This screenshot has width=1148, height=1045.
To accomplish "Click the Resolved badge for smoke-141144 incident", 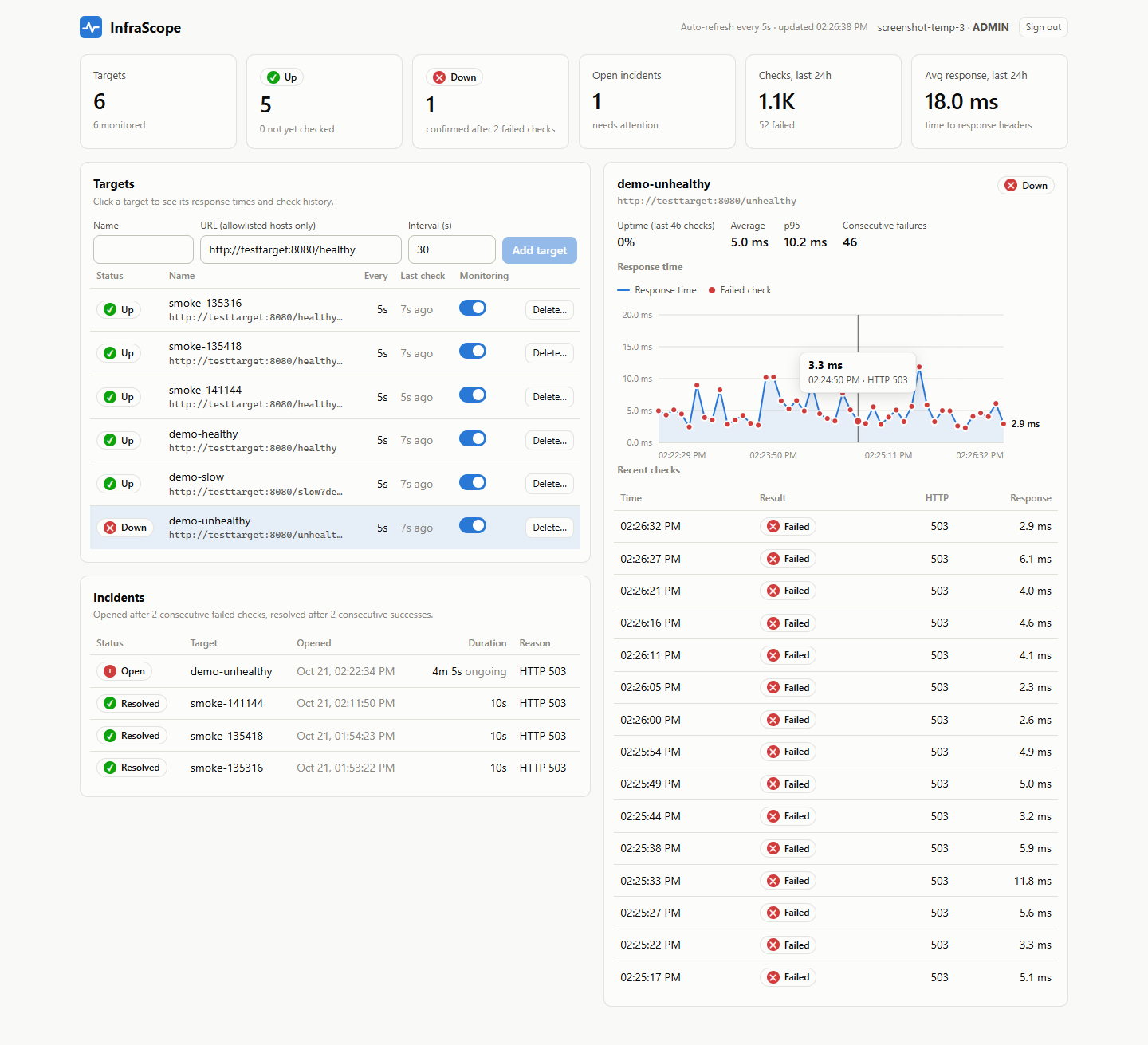I will (132, 704).
